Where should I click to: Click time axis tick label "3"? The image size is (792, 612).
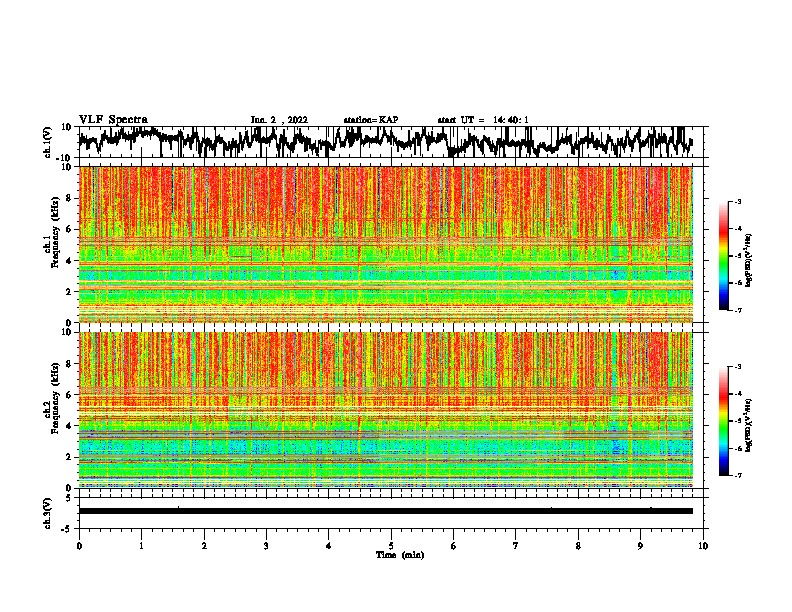[266, 546]
